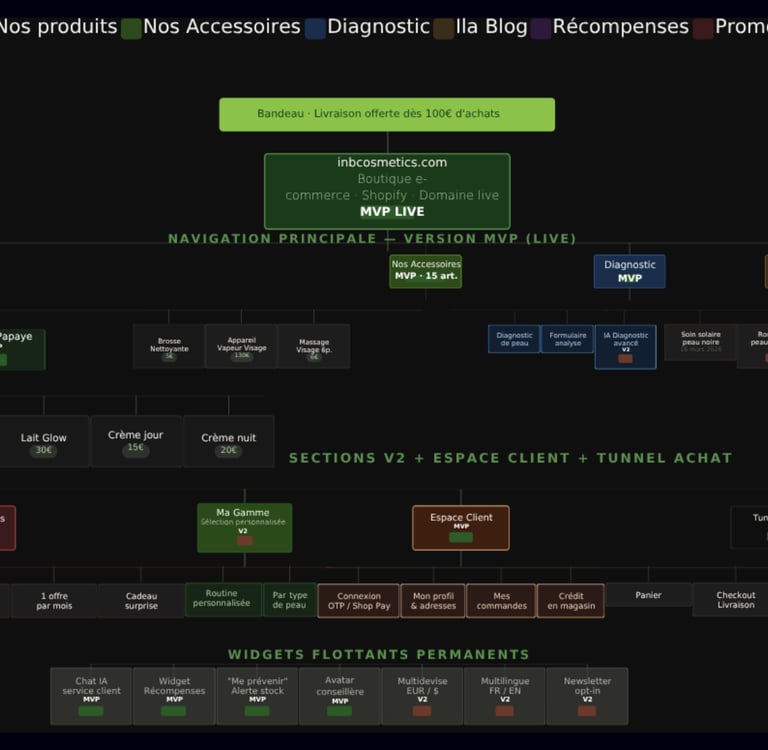Click the Massage Visage 6p. node
The height and width of the screenshot is (750, 768).
coord(314,346)
